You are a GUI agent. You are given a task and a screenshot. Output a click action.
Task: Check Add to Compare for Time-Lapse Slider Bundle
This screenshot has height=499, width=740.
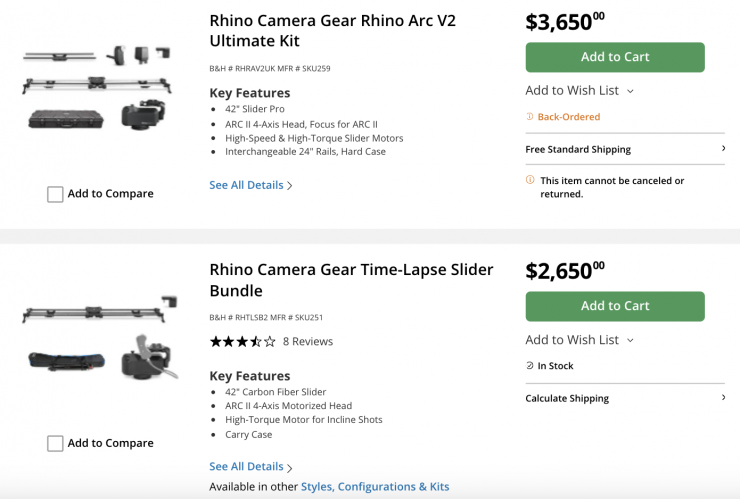pyautogui.click(x=56, y=443)
